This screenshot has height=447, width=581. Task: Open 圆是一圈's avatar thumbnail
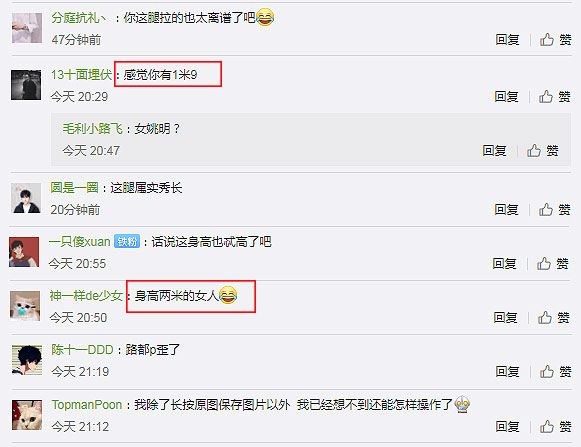click(x=26, y=198)
